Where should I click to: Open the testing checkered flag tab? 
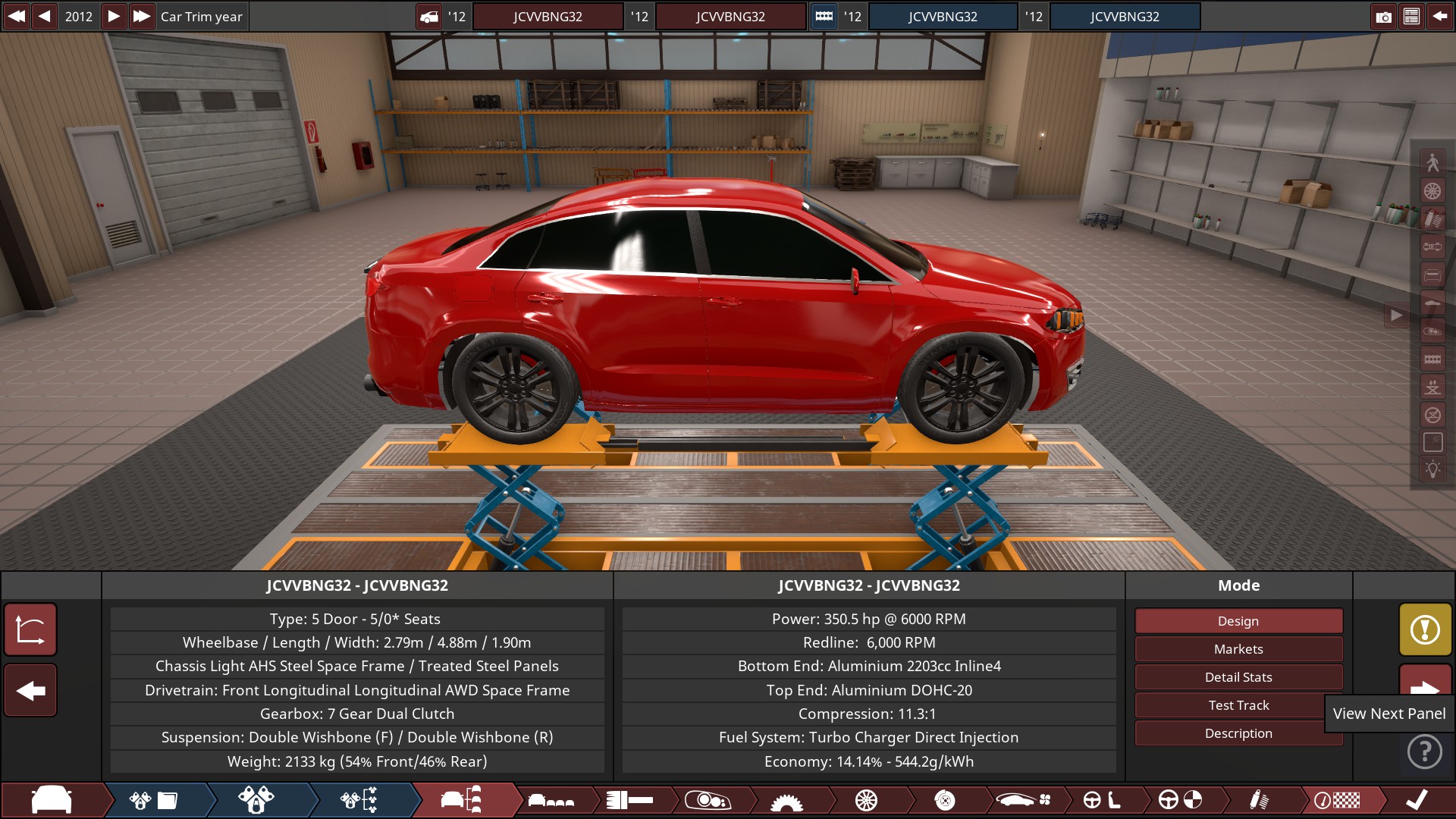point(1337,800)
